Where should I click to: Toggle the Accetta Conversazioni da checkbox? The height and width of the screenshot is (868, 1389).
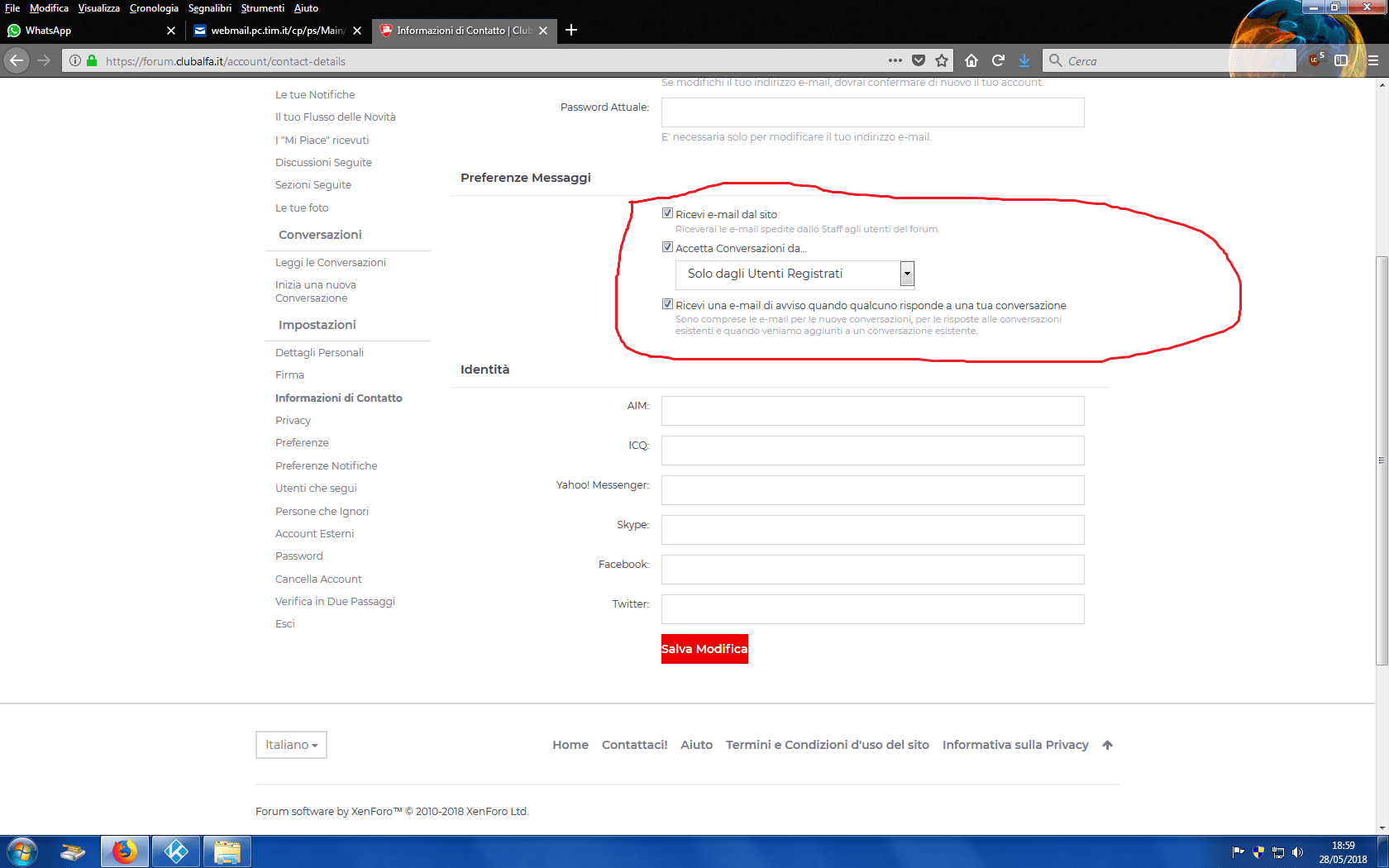coord(667,247)
